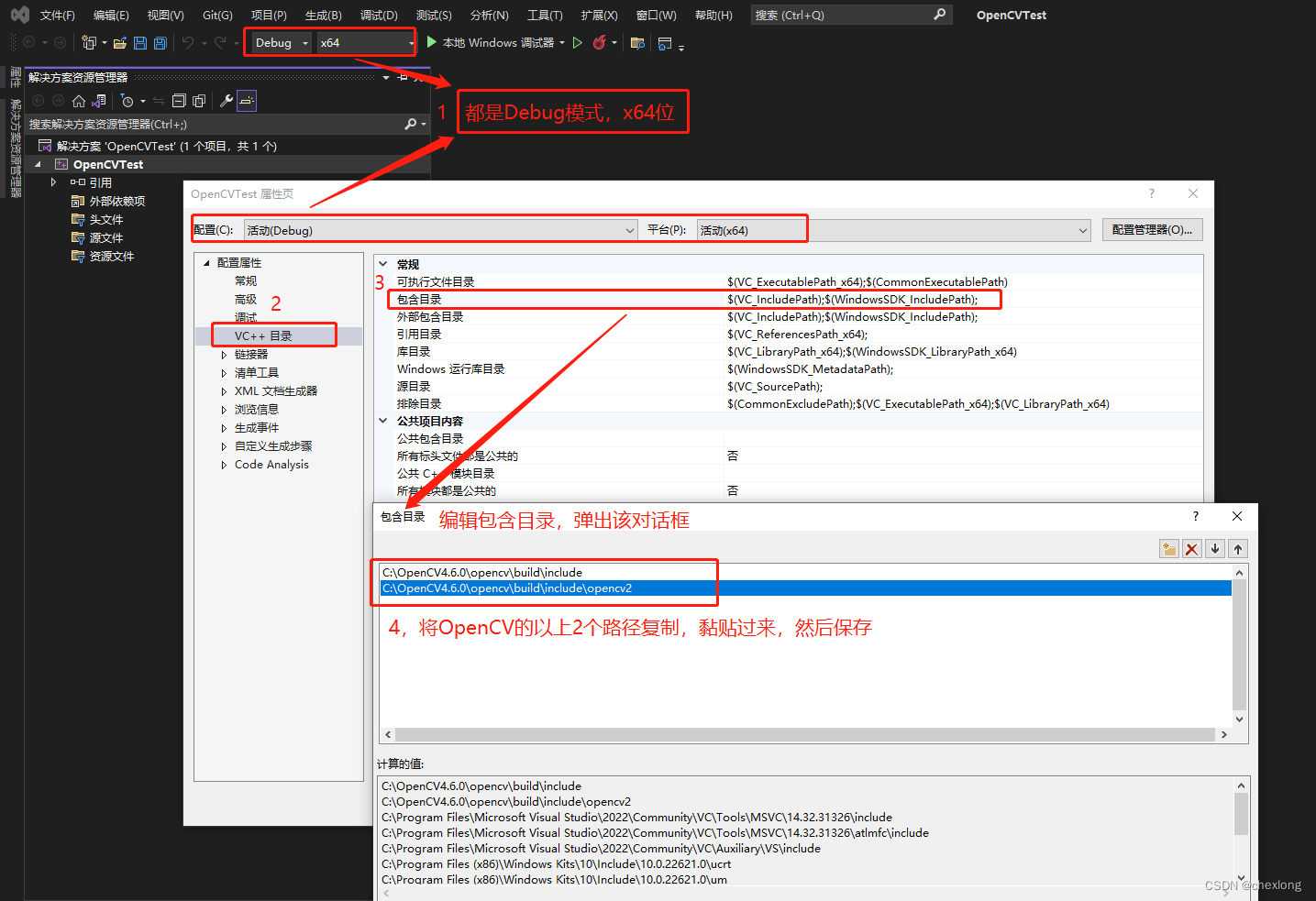Open the 生成(B) menu
This screenshot has width=1316, height=901.
click(x=323, y=15)
